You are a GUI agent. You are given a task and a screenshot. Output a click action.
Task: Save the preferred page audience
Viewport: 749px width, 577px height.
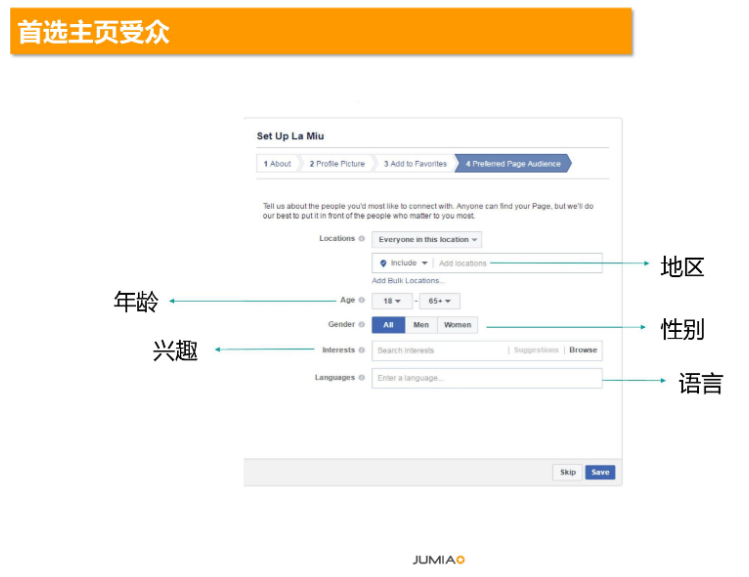(x=600, y=472)
